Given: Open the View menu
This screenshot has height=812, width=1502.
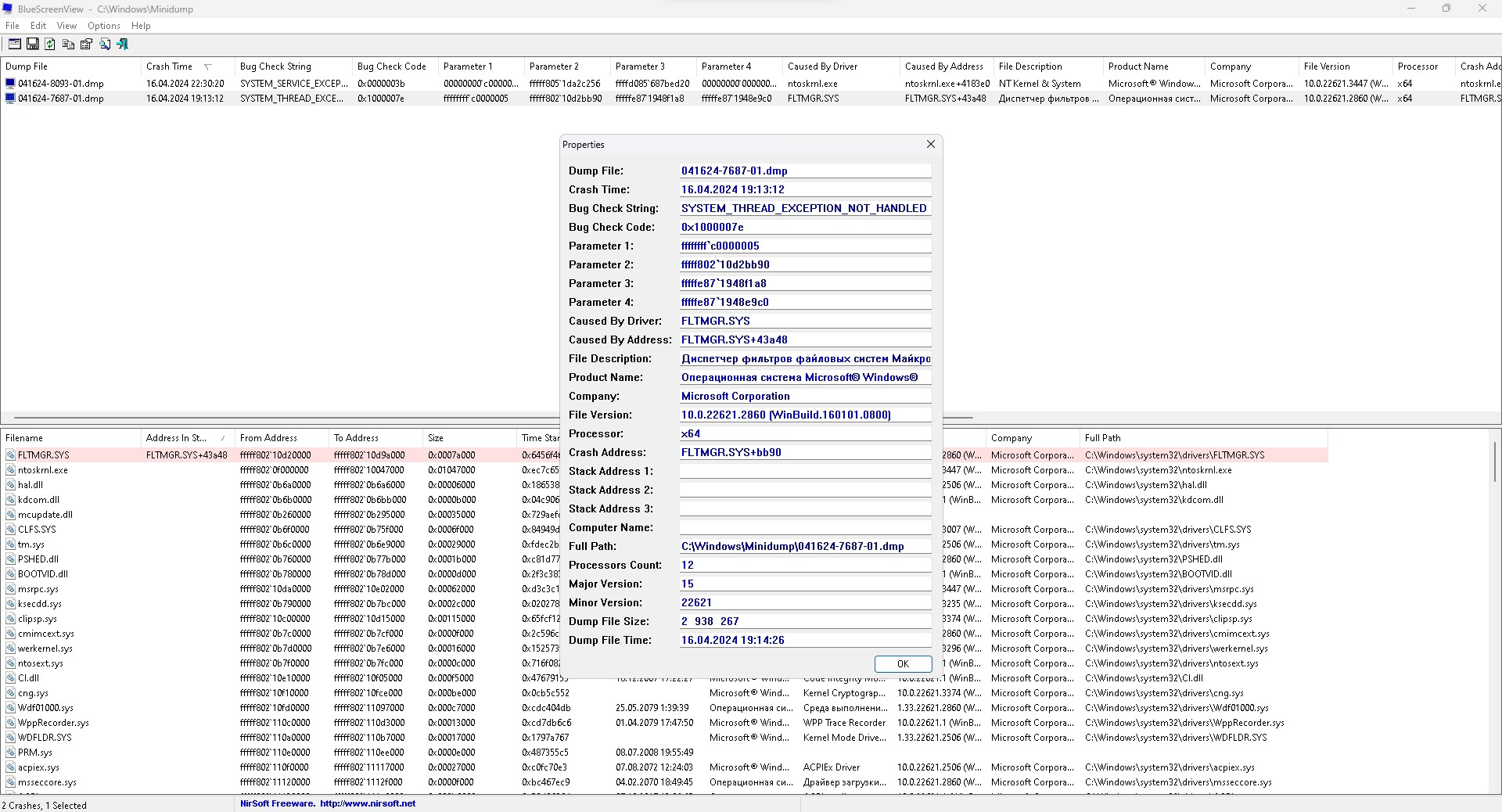Looking at the screenshot, I should coord(66,26).
